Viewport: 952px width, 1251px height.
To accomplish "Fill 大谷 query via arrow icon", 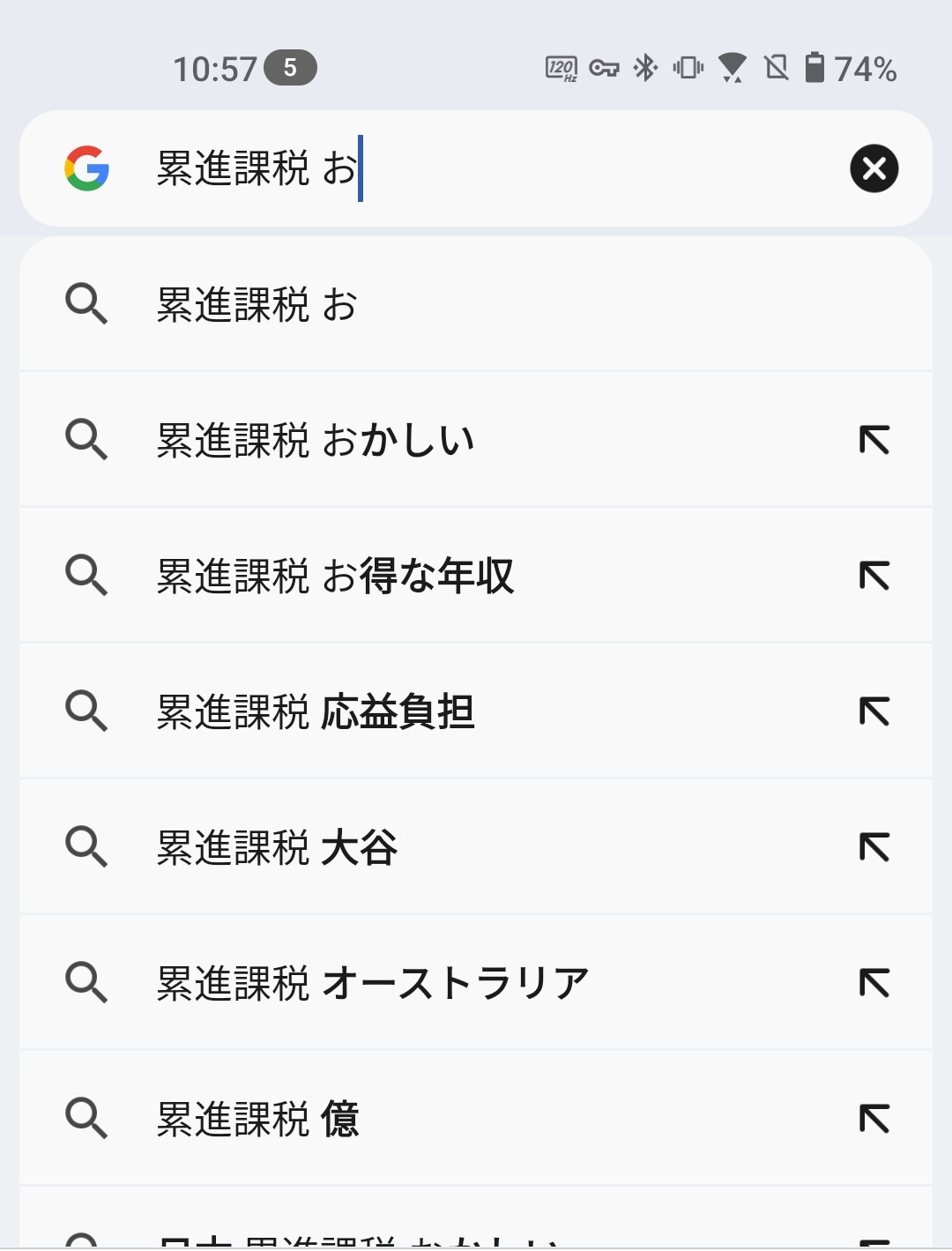I will pyautogui.click(x=874, y=846).
